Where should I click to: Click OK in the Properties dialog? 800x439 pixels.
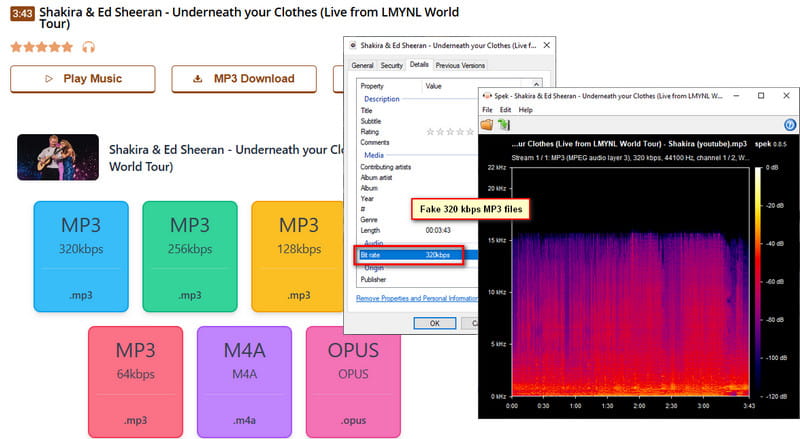[x=435, y=323]
